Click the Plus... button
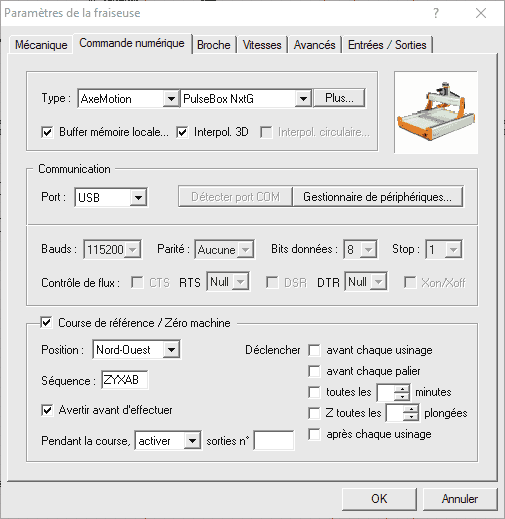Screen dimensions: 505x519 (339, 98)
